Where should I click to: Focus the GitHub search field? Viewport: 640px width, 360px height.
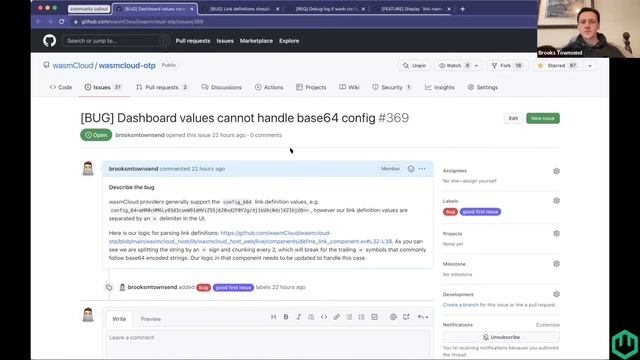click(116, 41)
